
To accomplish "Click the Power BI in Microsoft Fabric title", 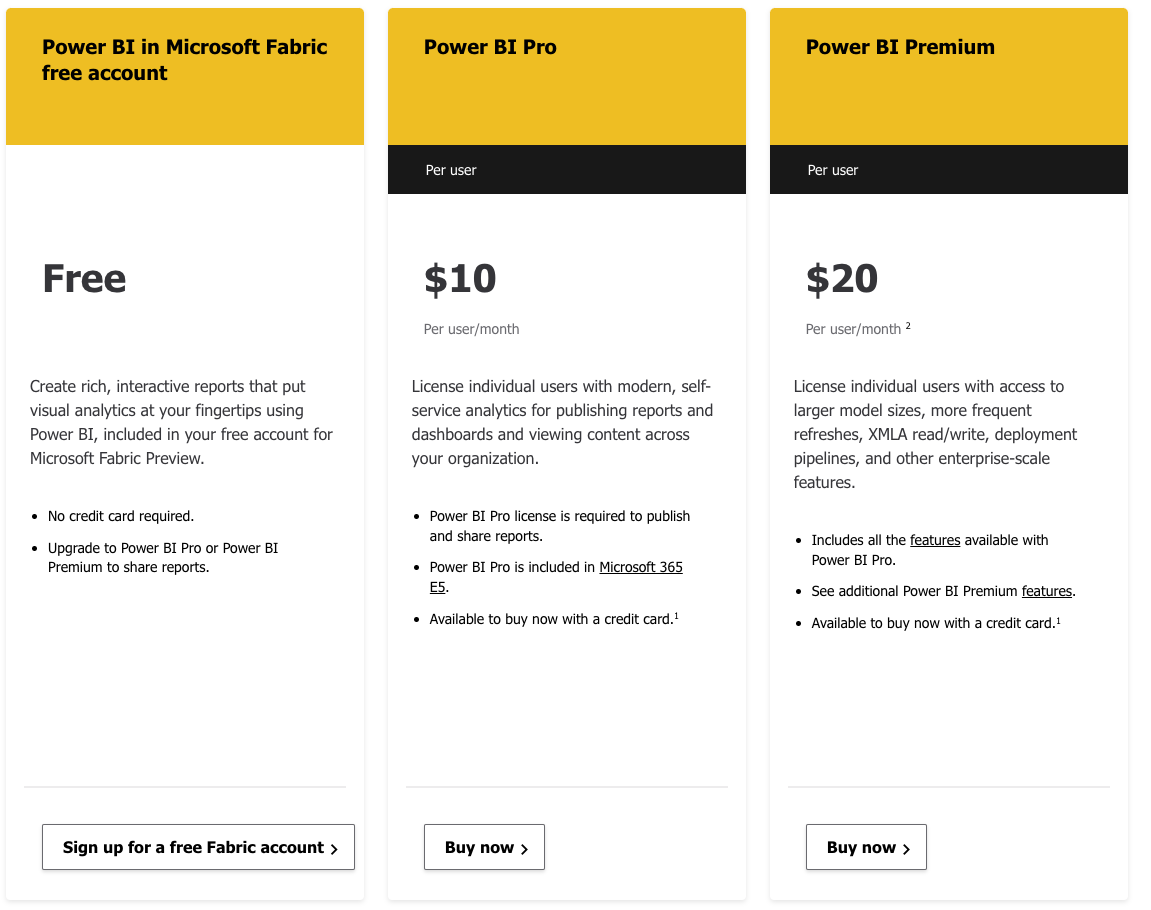I will pyautogui.click(x=184, y=58).
